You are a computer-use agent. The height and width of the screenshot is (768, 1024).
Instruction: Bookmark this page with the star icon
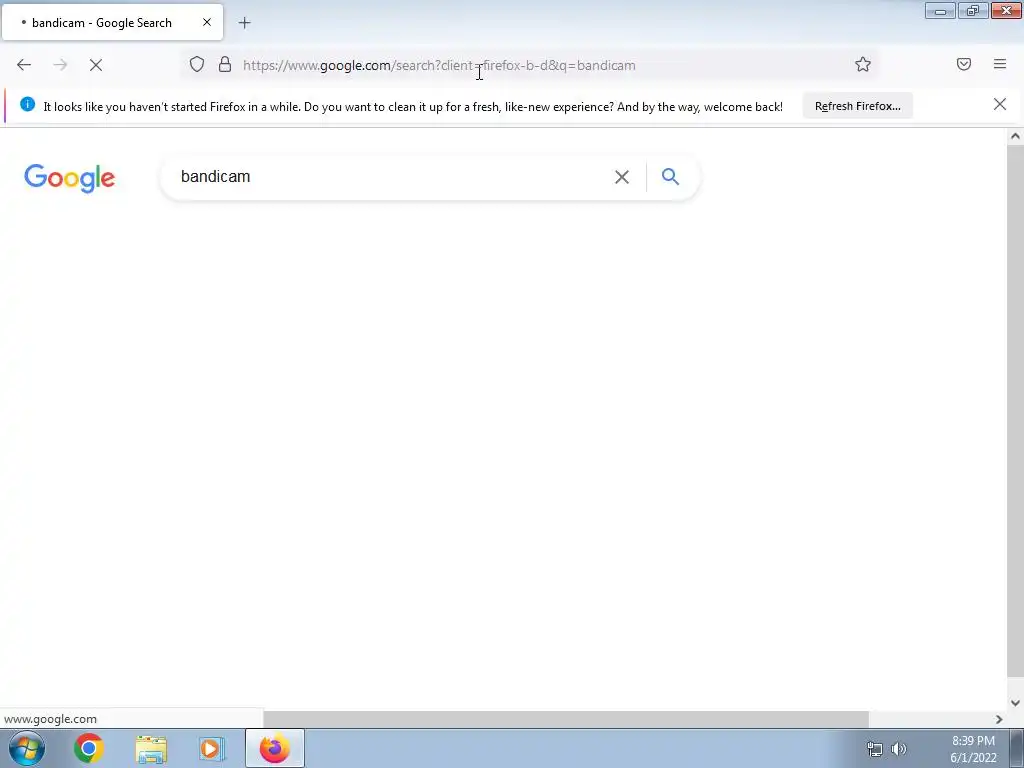pyautogui.click(x=863, y=64)
